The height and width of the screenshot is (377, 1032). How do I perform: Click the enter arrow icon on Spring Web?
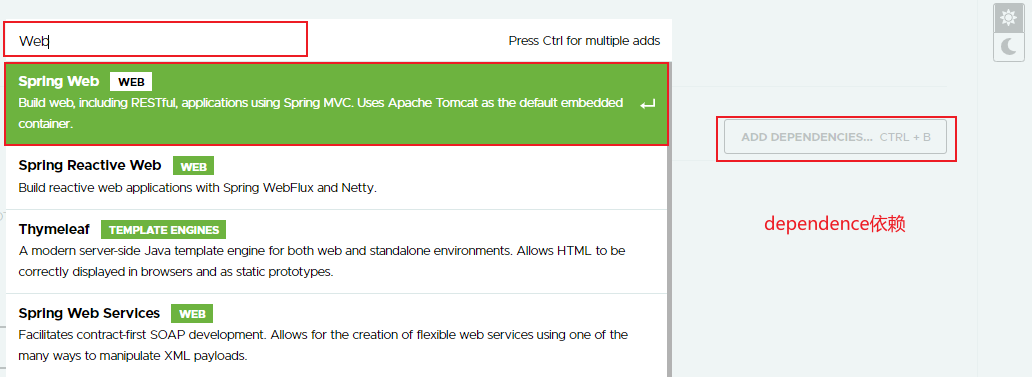click(x=648, y=104)
